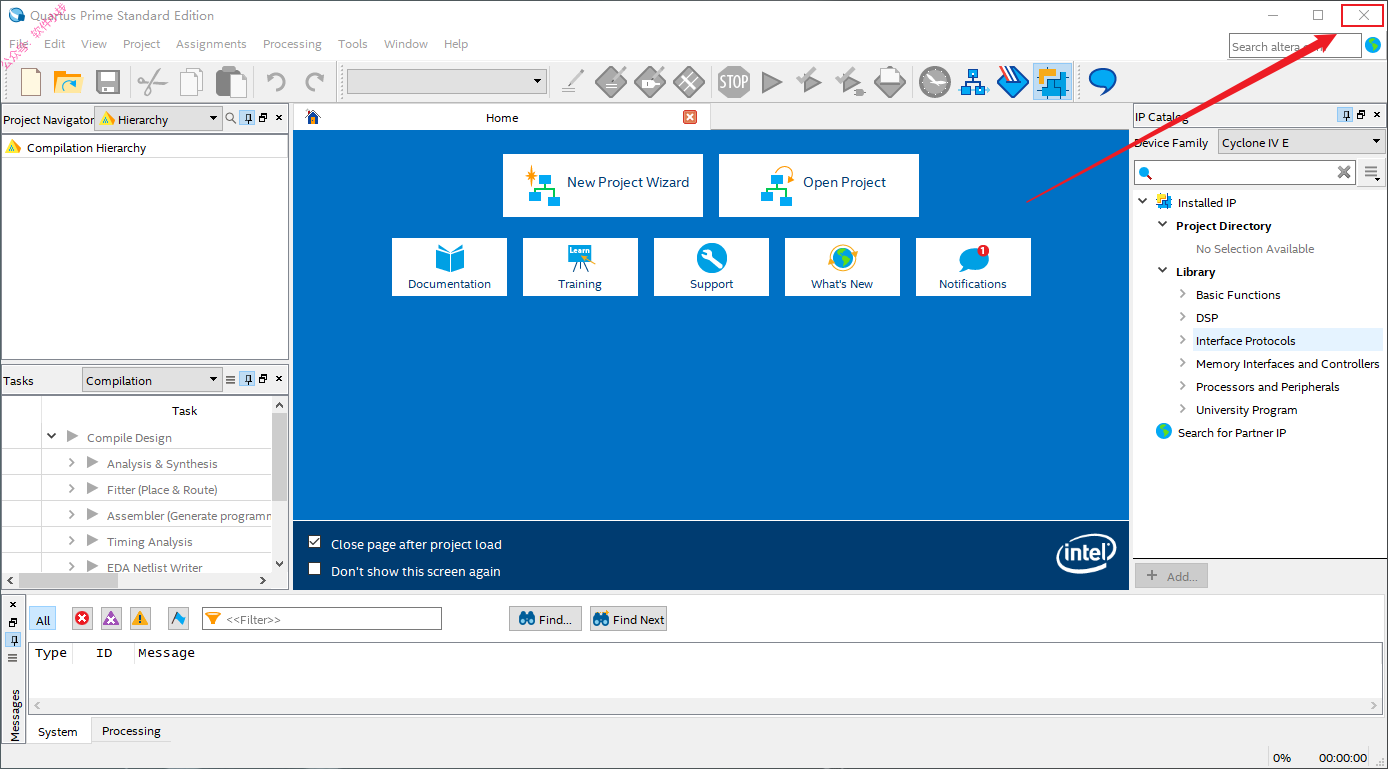This screenshot has height=769, width=1388.
Task: Click the messages Filter input field
Action: pyautogui.click(x=321, y=619)
